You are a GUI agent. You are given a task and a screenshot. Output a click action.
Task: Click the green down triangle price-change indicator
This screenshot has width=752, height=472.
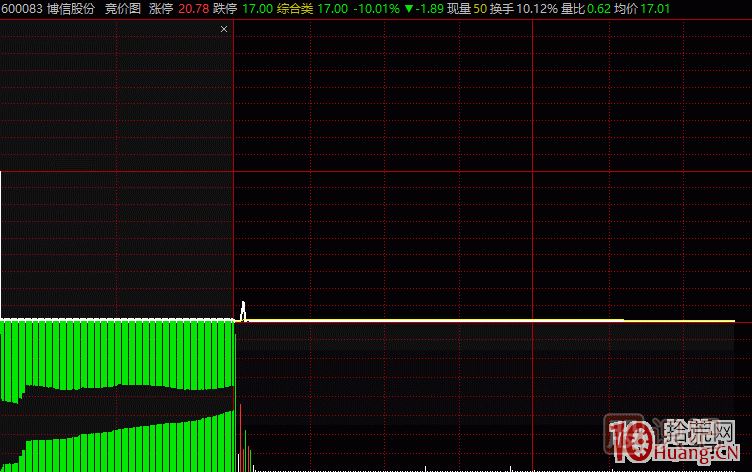point(408,8)
